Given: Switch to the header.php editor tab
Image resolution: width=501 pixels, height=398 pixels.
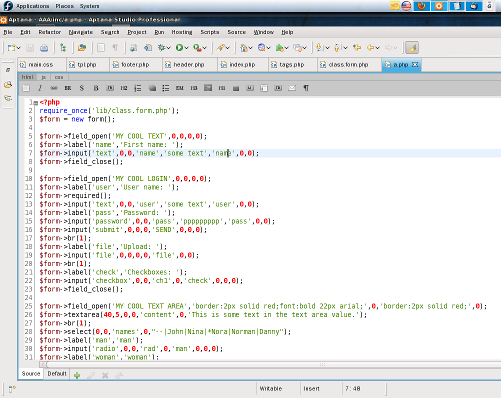Looking at the screenshot, I should [189, 65].
